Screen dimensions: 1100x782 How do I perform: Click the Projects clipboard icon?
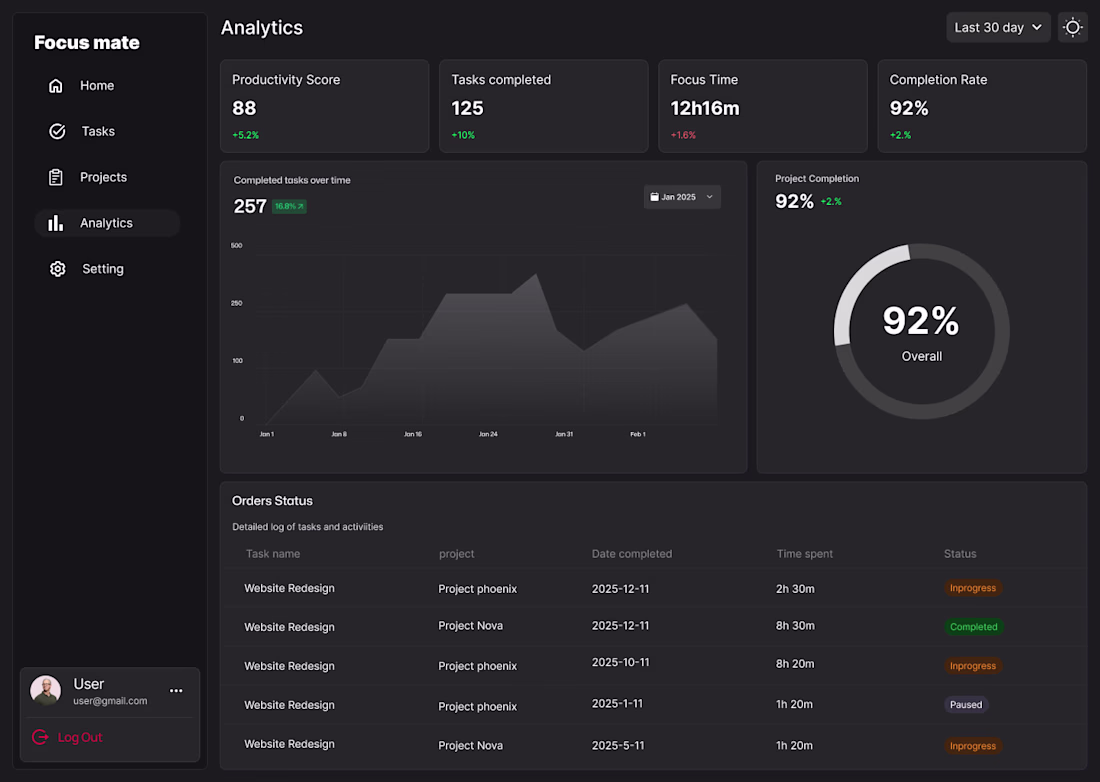coord(55,177)
